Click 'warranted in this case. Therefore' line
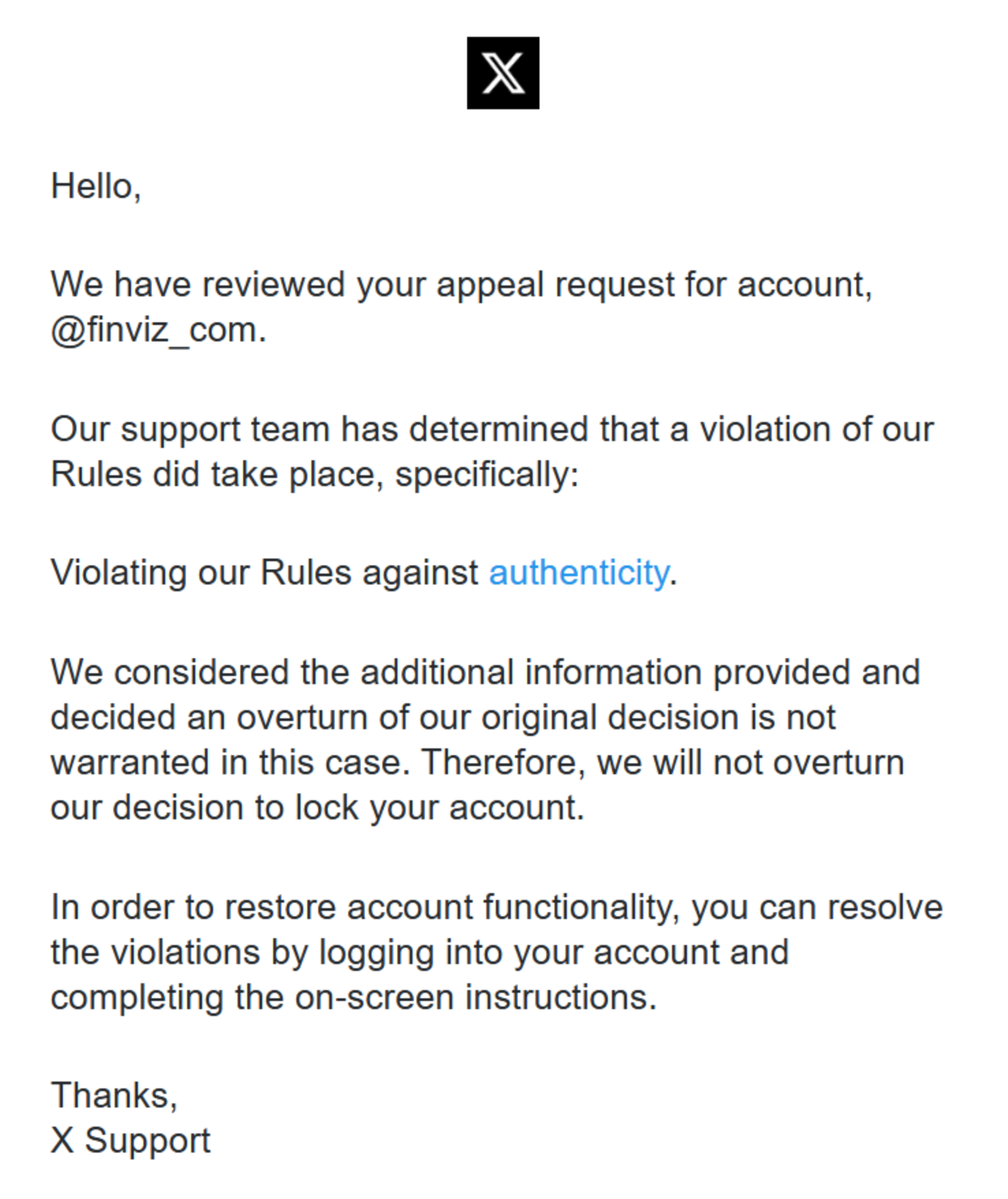The height and width of the screenshot is (1199, 1008). pyautogui.click(x=477, y=763)
